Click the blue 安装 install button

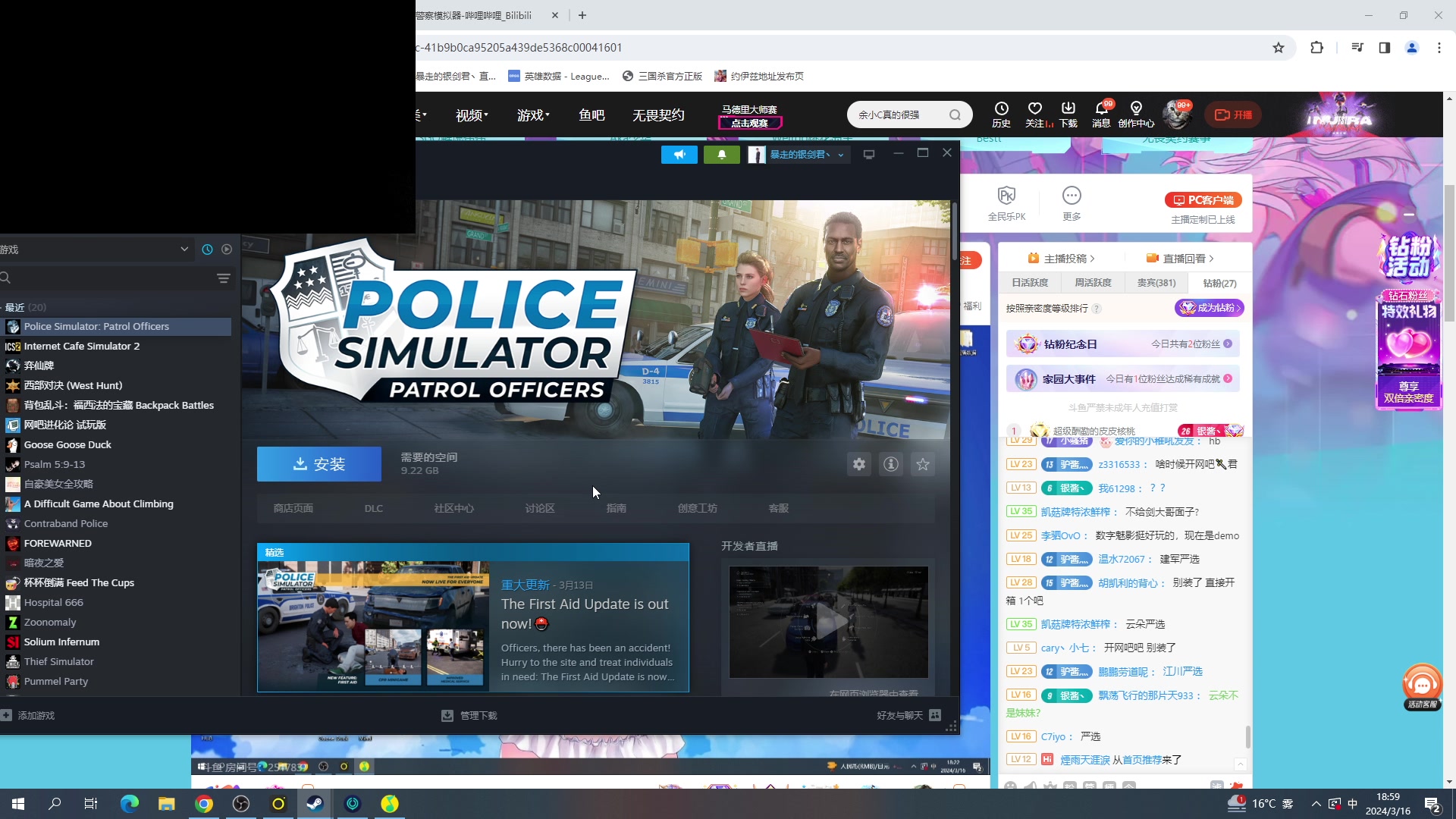point(318,464)
